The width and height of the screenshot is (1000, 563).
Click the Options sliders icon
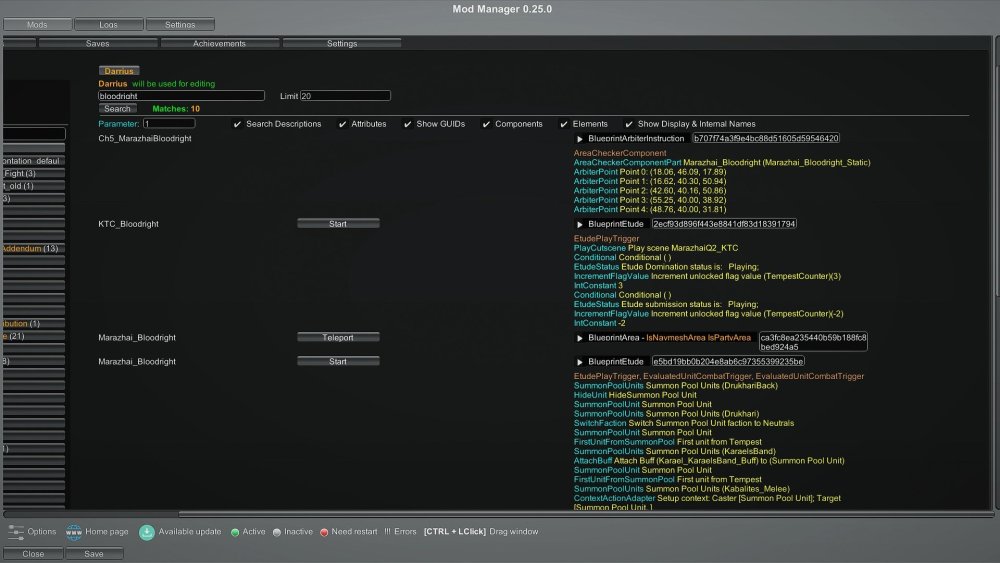tap(15, 531)
